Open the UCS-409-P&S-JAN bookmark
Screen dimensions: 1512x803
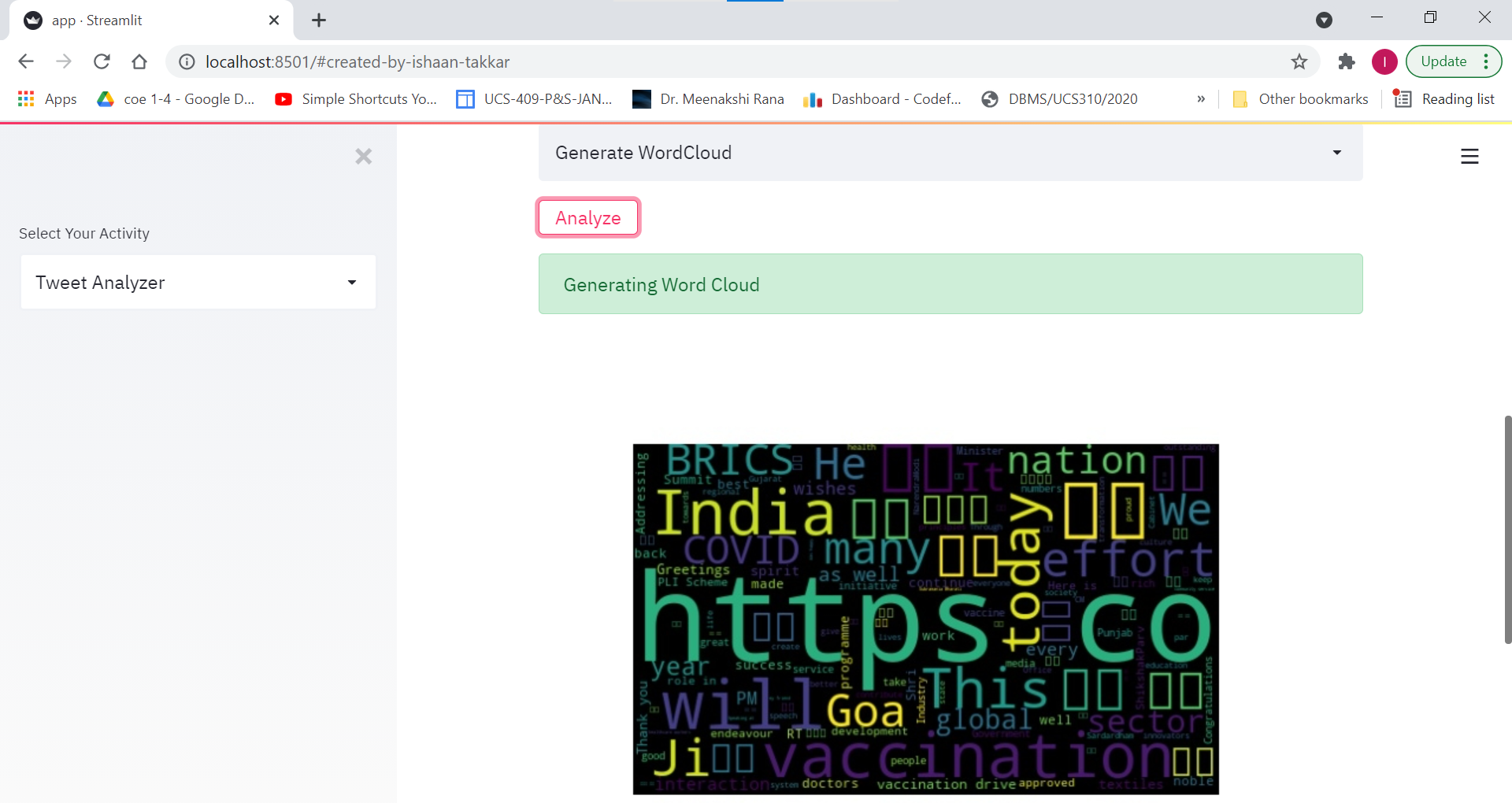tap(535, 99)
